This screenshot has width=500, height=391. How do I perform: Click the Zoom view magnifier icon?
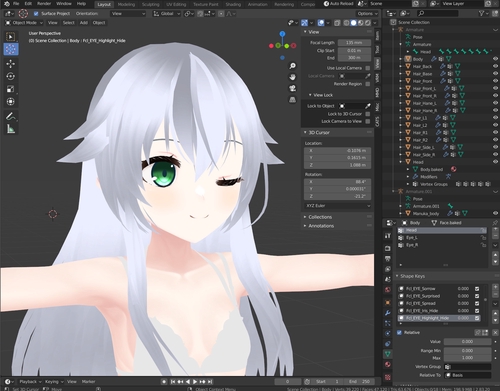pyautogui.click(x=292, y=66)
